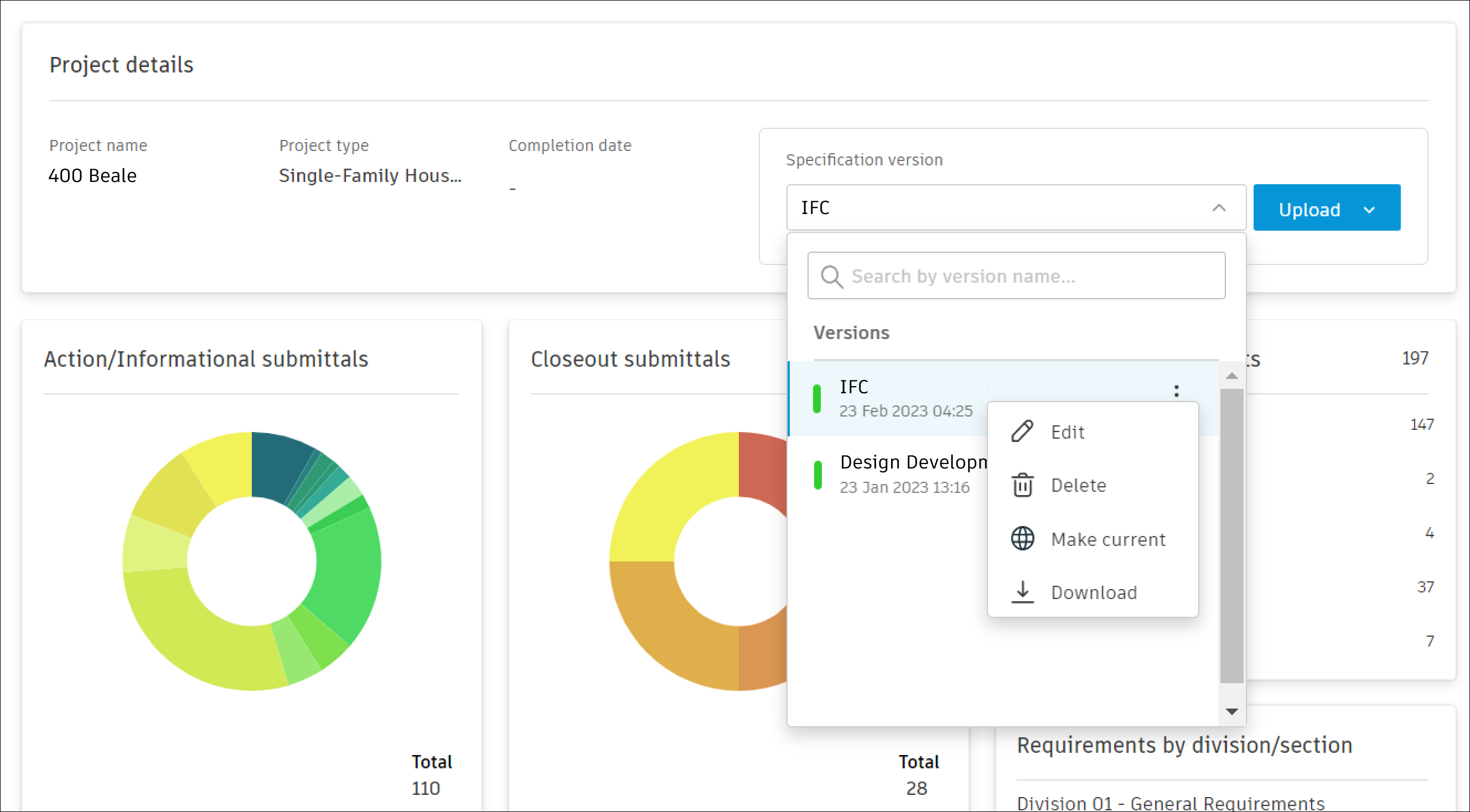Click the globe Make current icon
This screenshot has width=1470, height=812.
pos(1022,539)
